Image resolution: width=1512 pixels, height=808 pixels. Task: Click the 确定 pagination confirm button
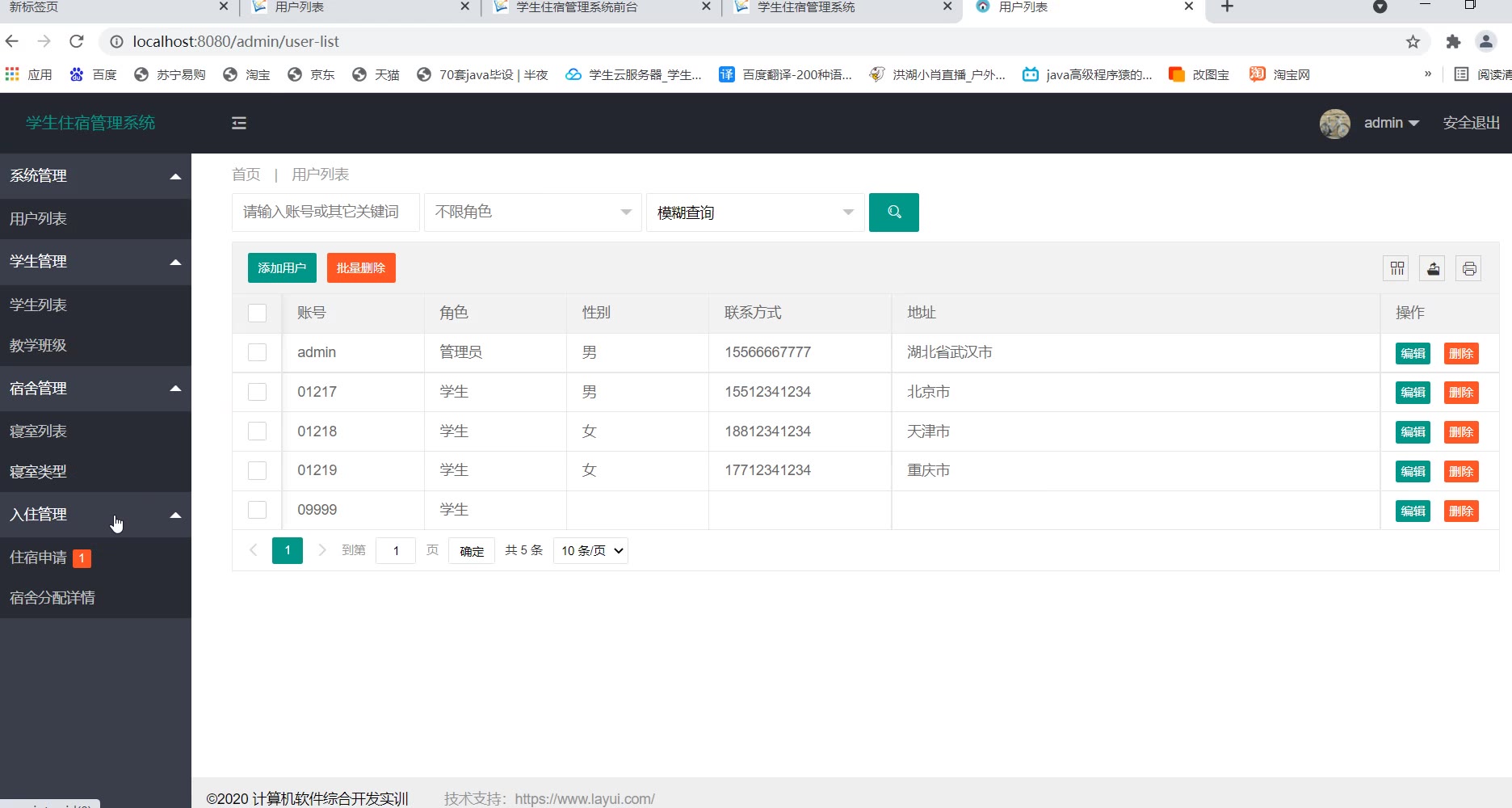point(472,551)
